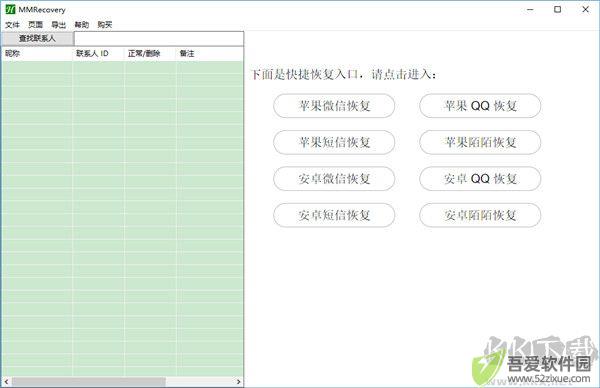Sort by the 昵称 column header
The width and height of the screenshot is (600, 388).
[x=37, y=54]
